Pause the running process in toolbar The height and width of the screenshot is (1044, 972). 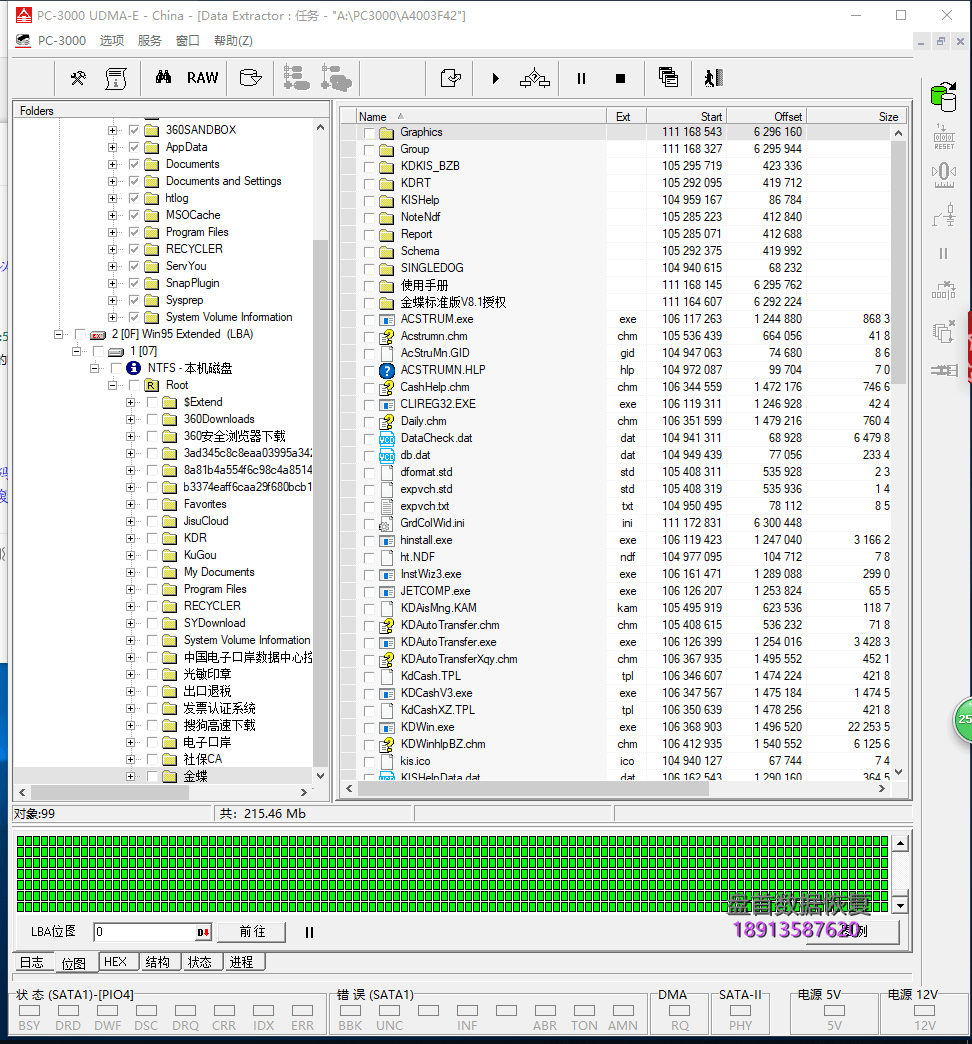coord(581,79)
